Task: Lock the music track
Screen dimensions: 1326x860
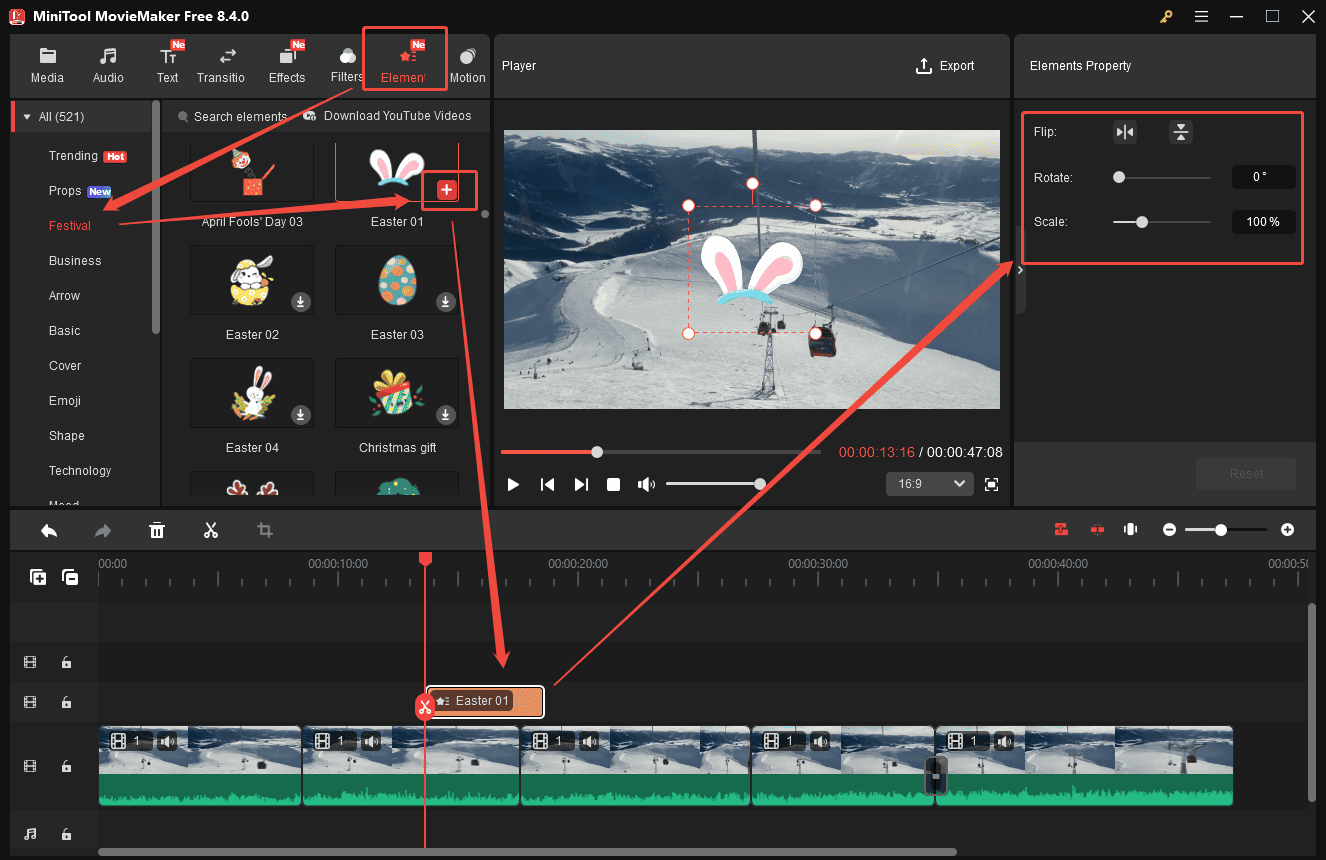Action: (66, 833)
